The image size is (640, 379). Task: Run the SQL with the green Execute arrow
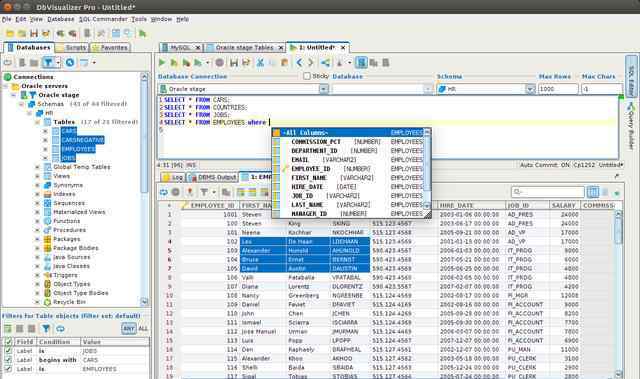(x=162, y=62)
